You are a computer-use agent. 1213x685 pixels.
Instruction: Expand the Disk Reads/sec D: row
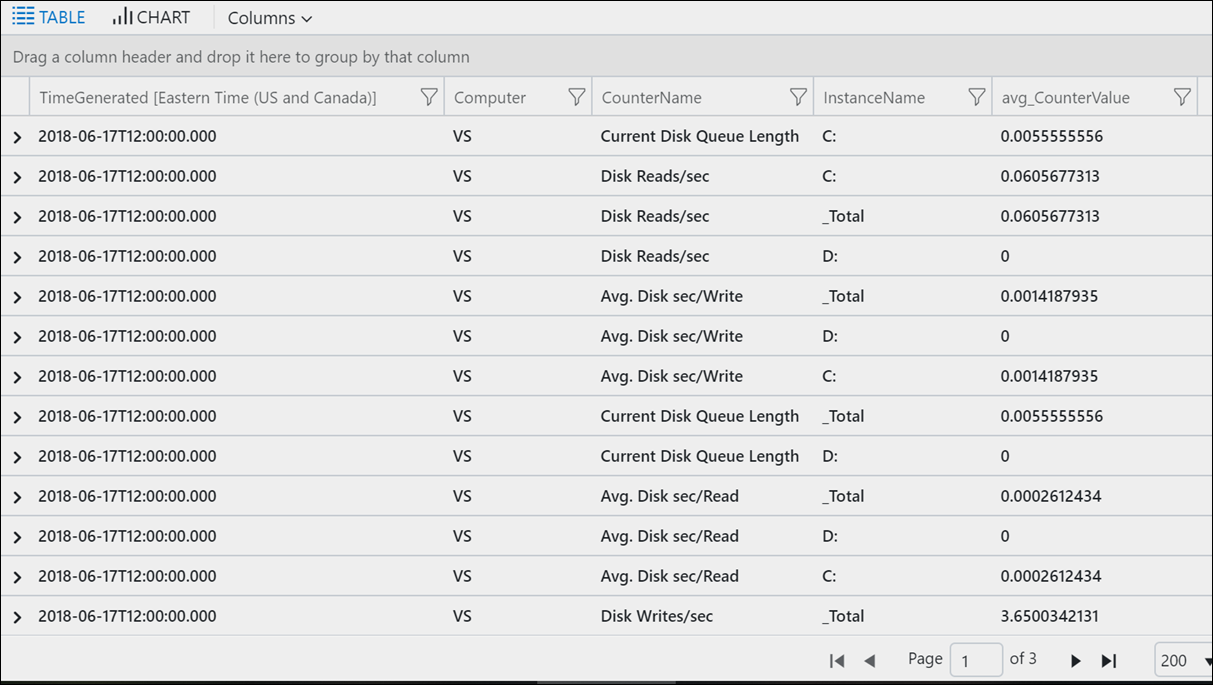coord(17,257)
